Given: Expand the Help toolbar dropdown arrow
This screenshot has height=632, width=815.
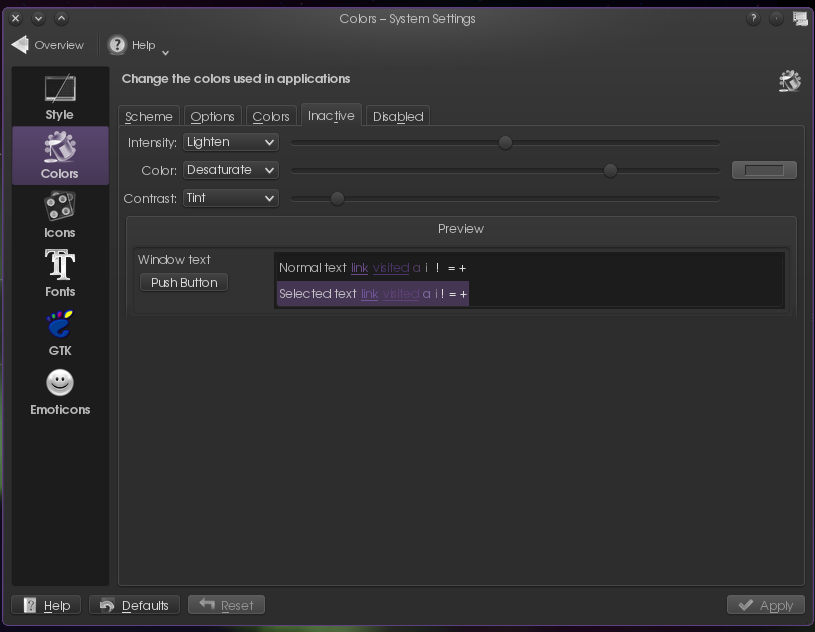Looking at the screenshot, I should tap(165, 52).
